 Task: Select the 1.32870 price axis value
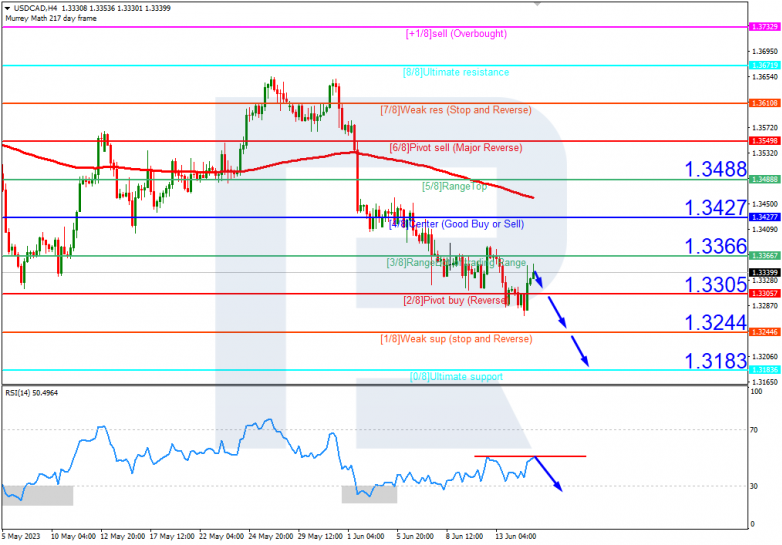click(x=765, y=306)
